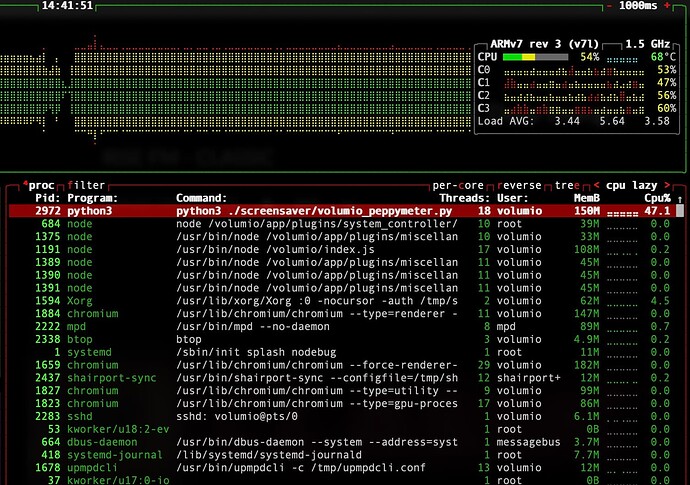Switch to previous sort column with left arrow

tap(596, 185)
